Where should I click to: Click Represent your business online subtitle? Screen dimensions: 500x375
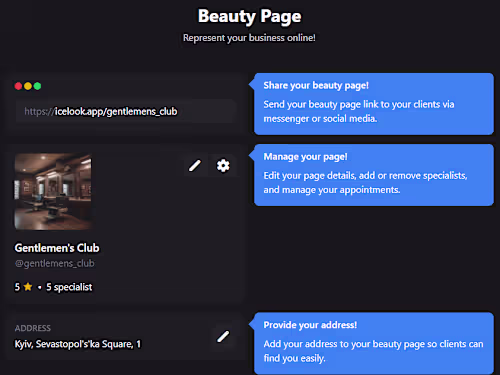point(249,38)
